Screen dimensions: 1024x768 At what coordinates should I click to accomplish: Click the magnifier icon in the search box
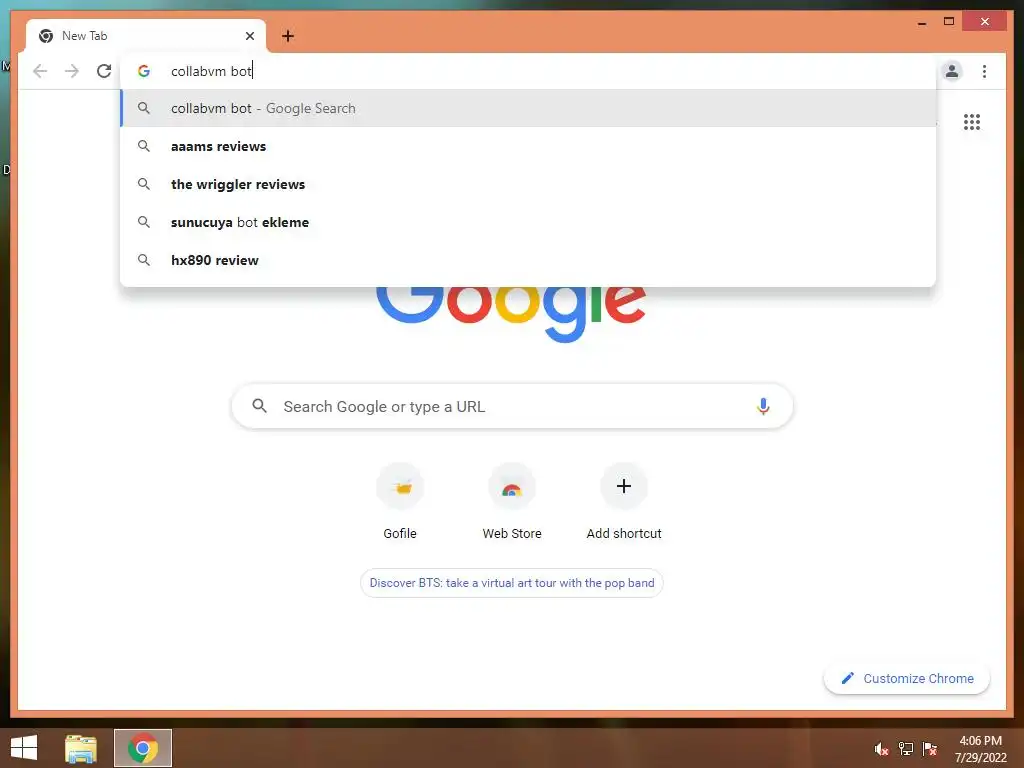click(x=259, y=406)
